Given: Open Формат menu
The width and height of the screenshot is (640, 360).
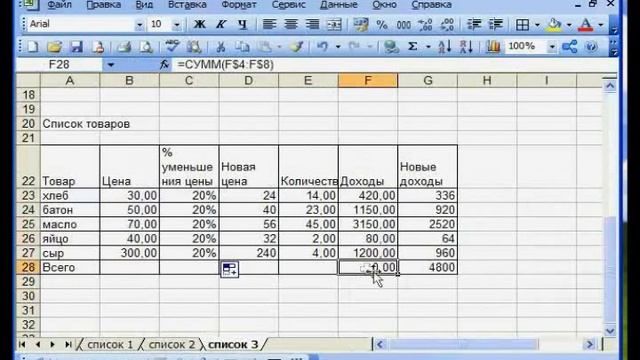Looking at the screenshot, I should point(239,5).
